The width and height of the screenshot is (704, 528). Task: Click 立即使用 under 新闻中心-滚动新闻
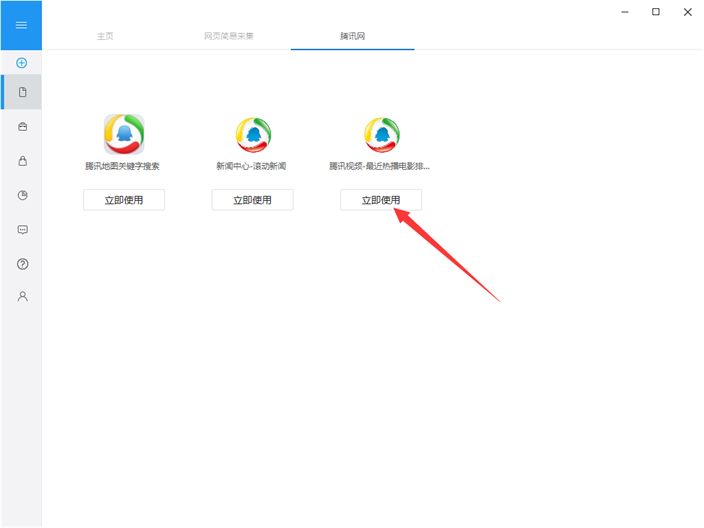tap(252, 200)
